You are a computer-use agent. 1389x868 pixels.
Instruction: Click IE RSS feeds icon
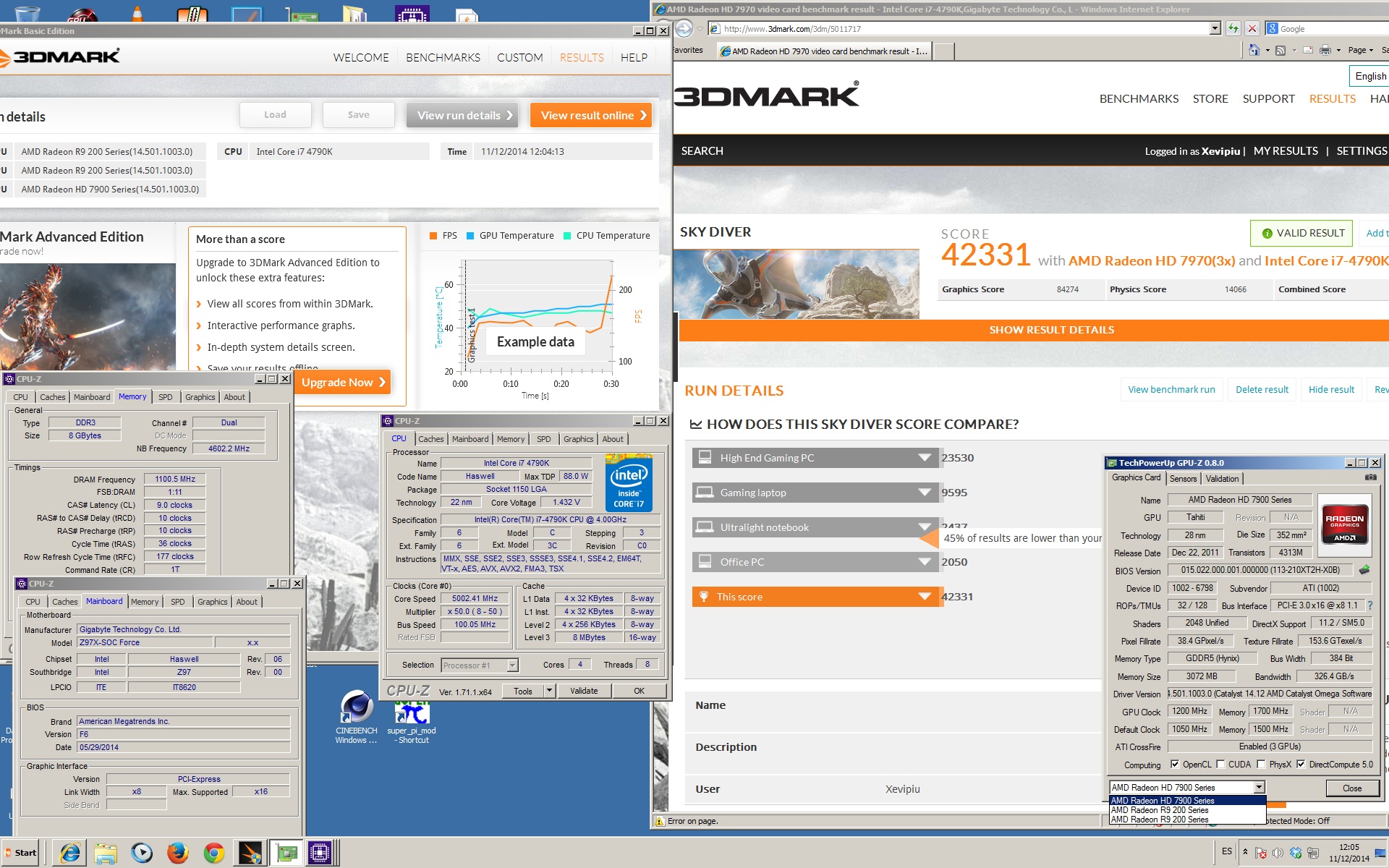[1280, 50]
